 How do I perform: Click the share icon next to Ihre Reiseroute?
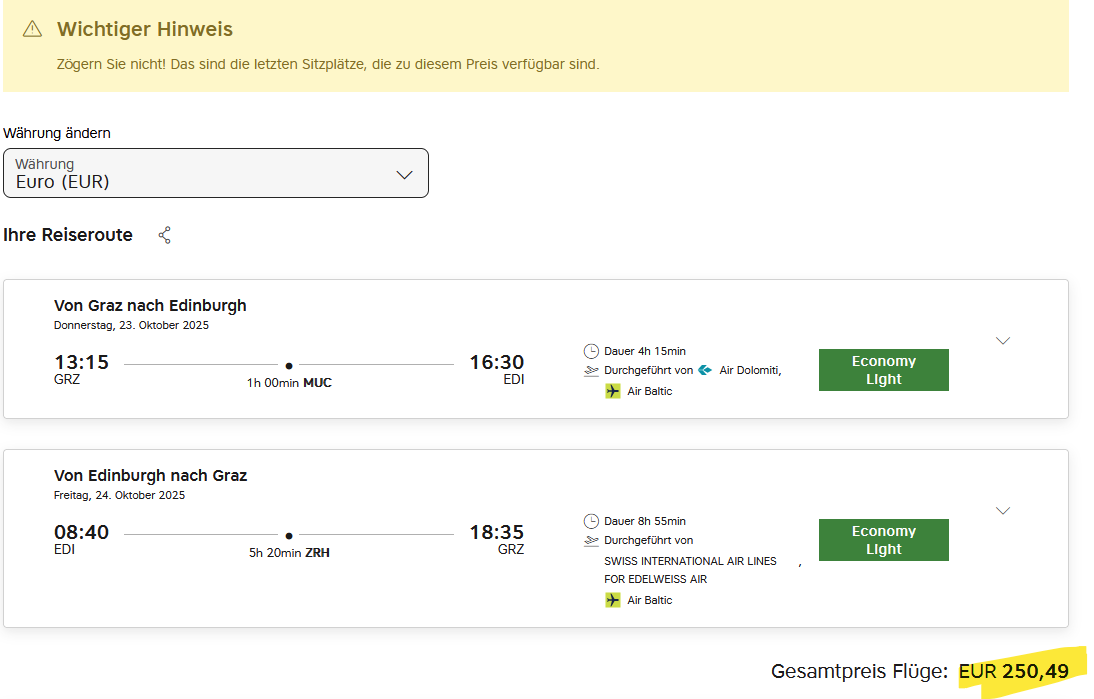(x=165, y=235)
